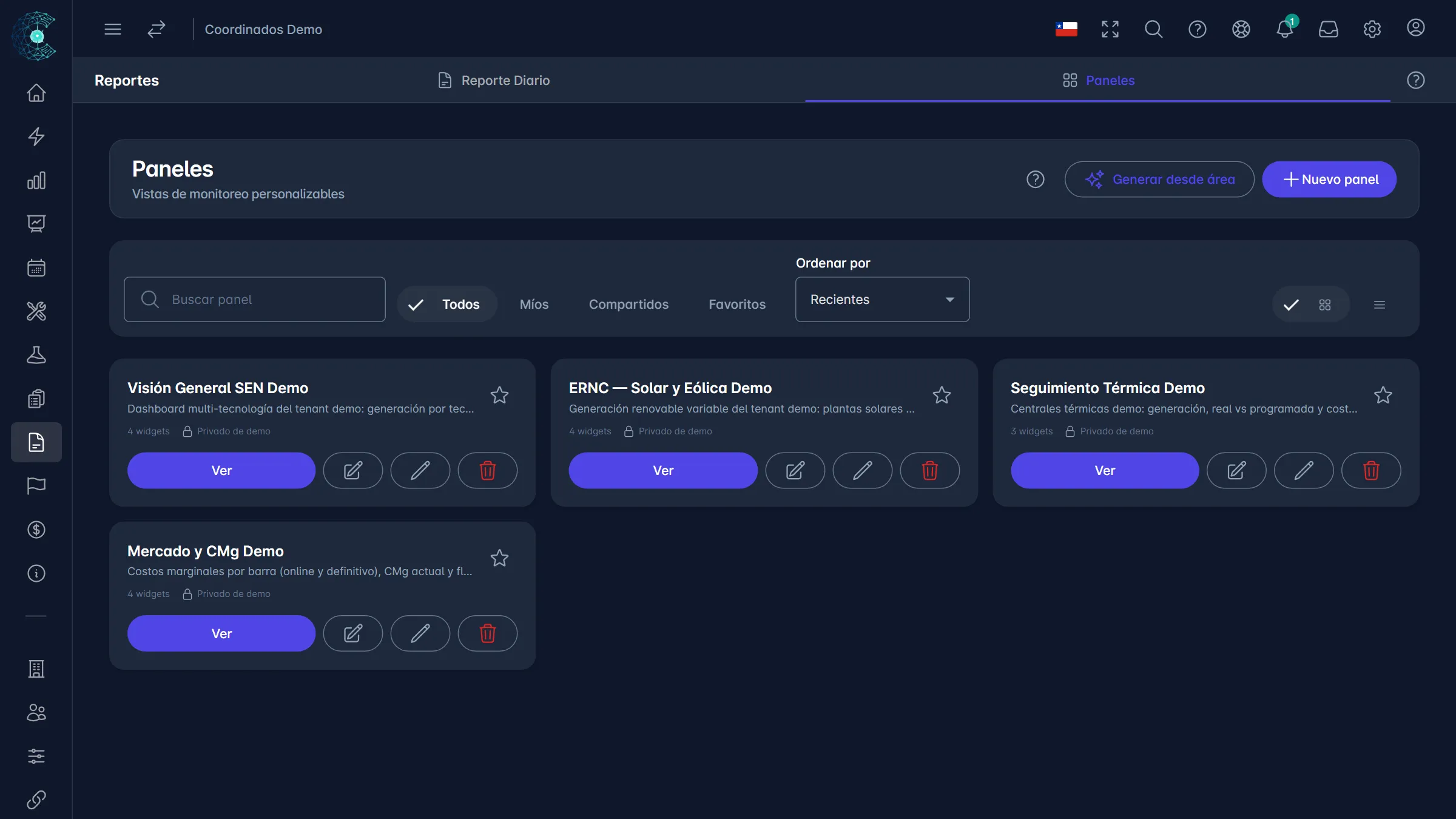Image resolution: width=1456 pixels, height=819 pixels.
Task: Open the bar chart sidebar icon
Action: 36,180
